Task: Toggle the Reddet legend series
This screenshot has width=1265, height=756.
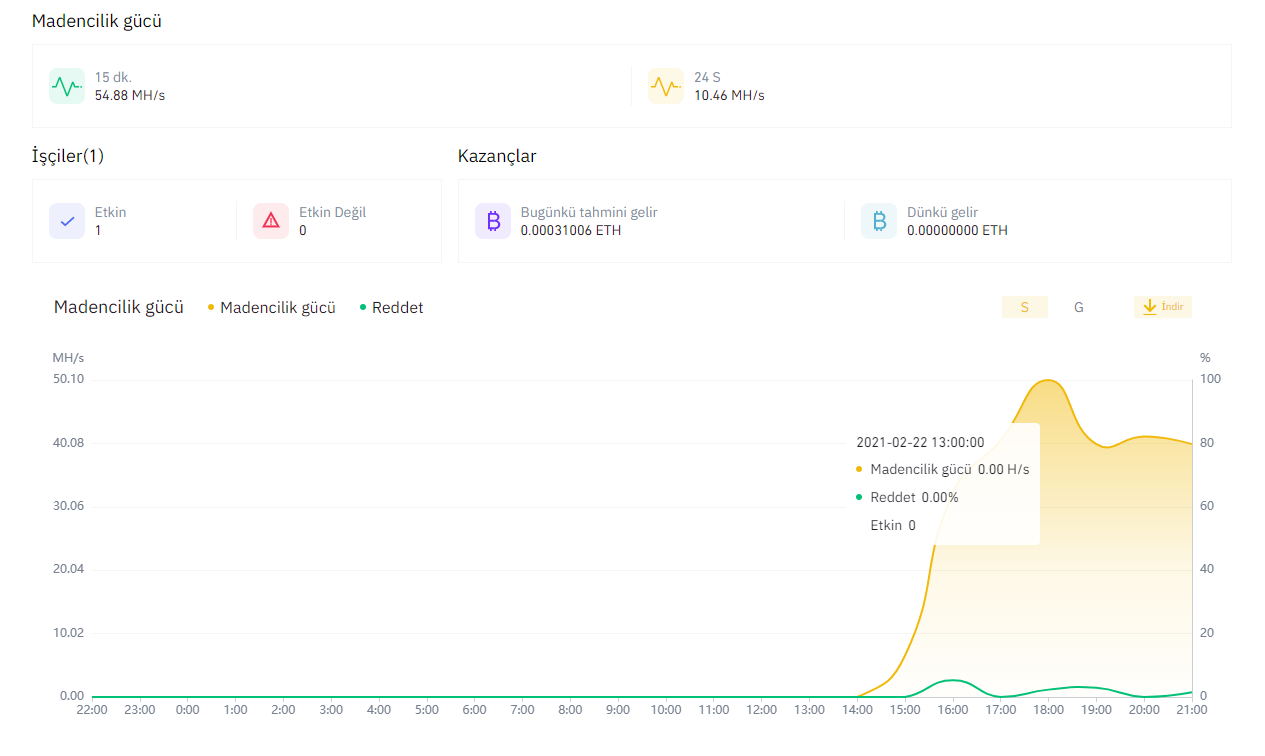Action: [397, 308]
